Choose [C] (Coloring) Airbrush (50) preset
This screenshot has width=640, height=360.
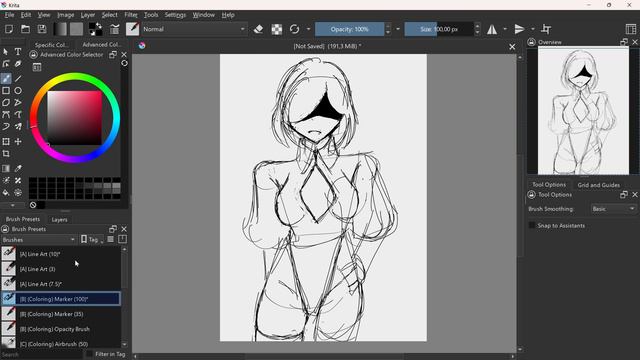(60, 344)
